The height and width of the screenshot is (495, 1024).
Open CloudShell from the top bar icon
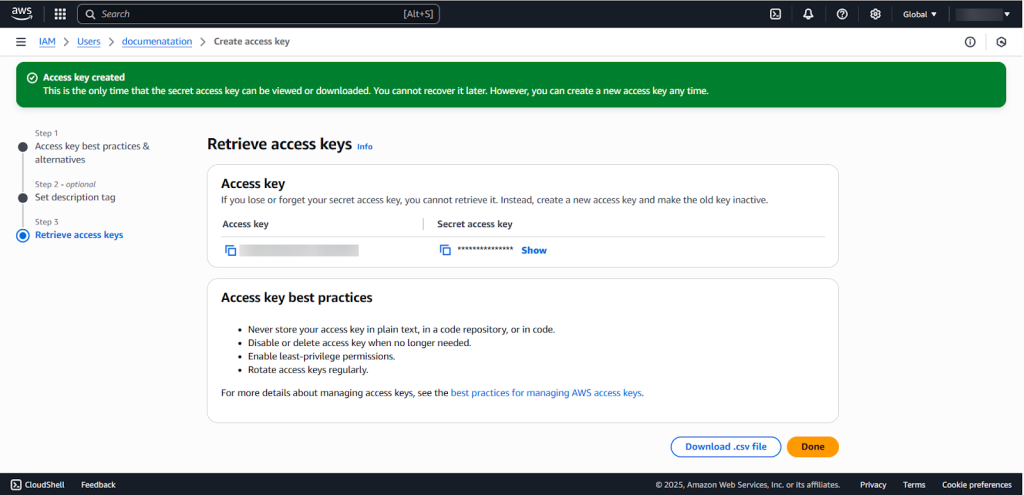tap(775, 14)
